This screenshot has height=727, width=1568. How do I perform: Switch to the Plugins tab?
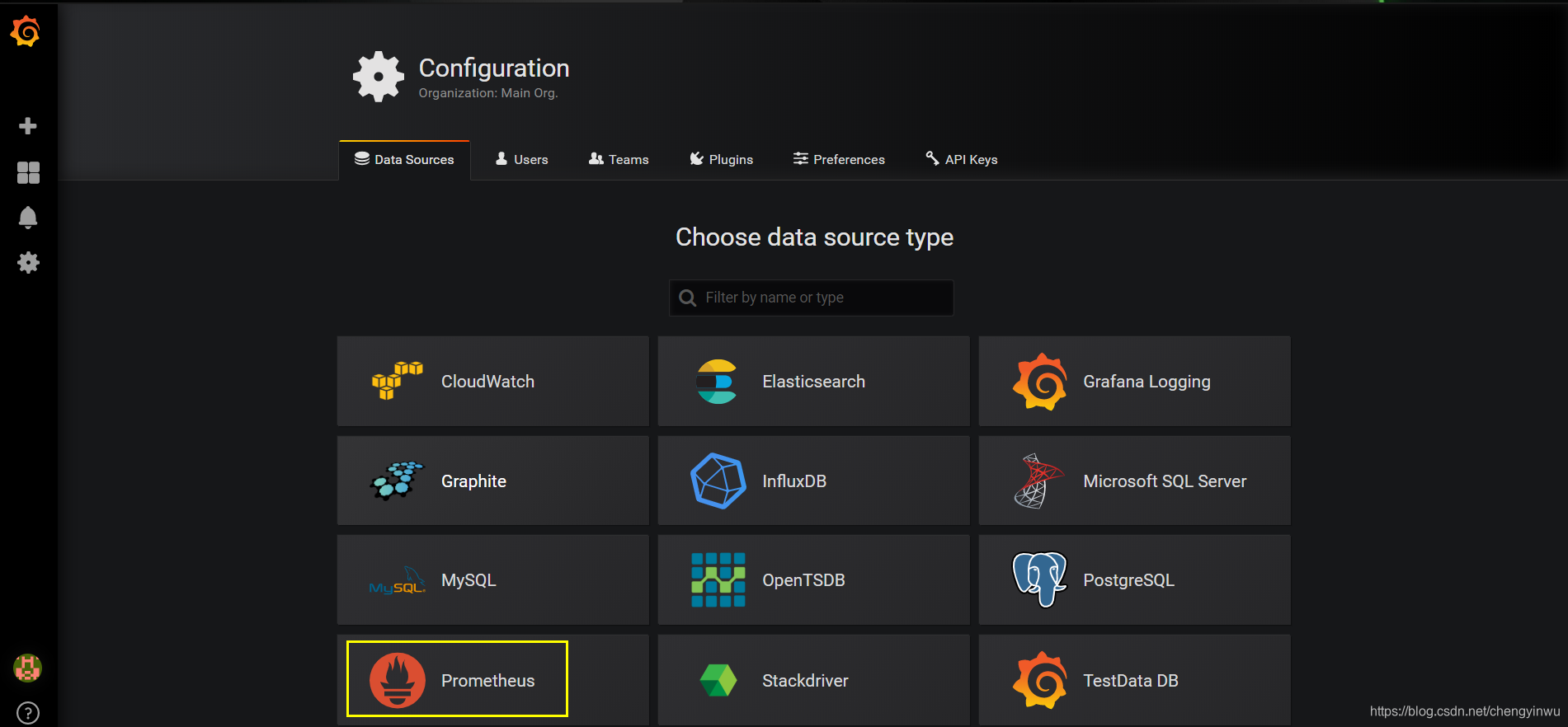point(722,160)
